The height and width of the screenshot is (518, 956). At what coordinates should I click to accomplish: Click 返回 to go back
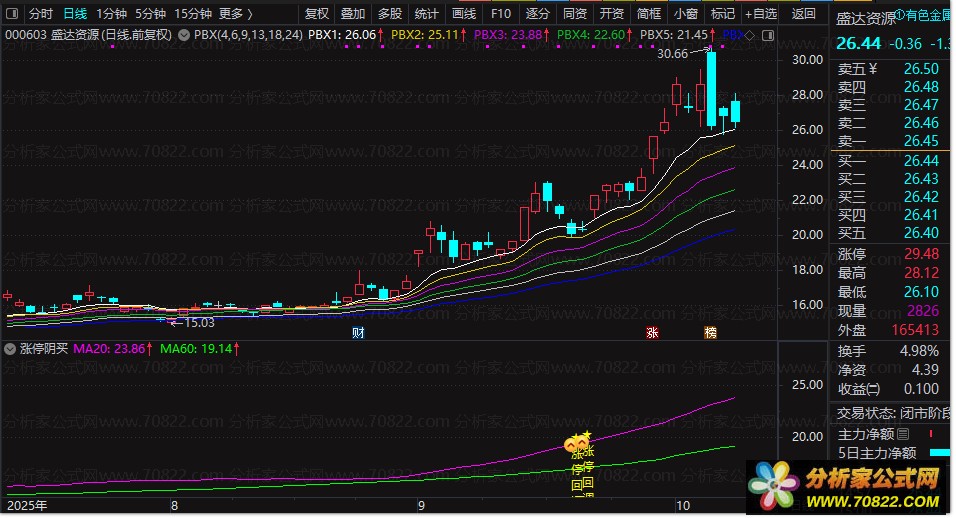804,13
